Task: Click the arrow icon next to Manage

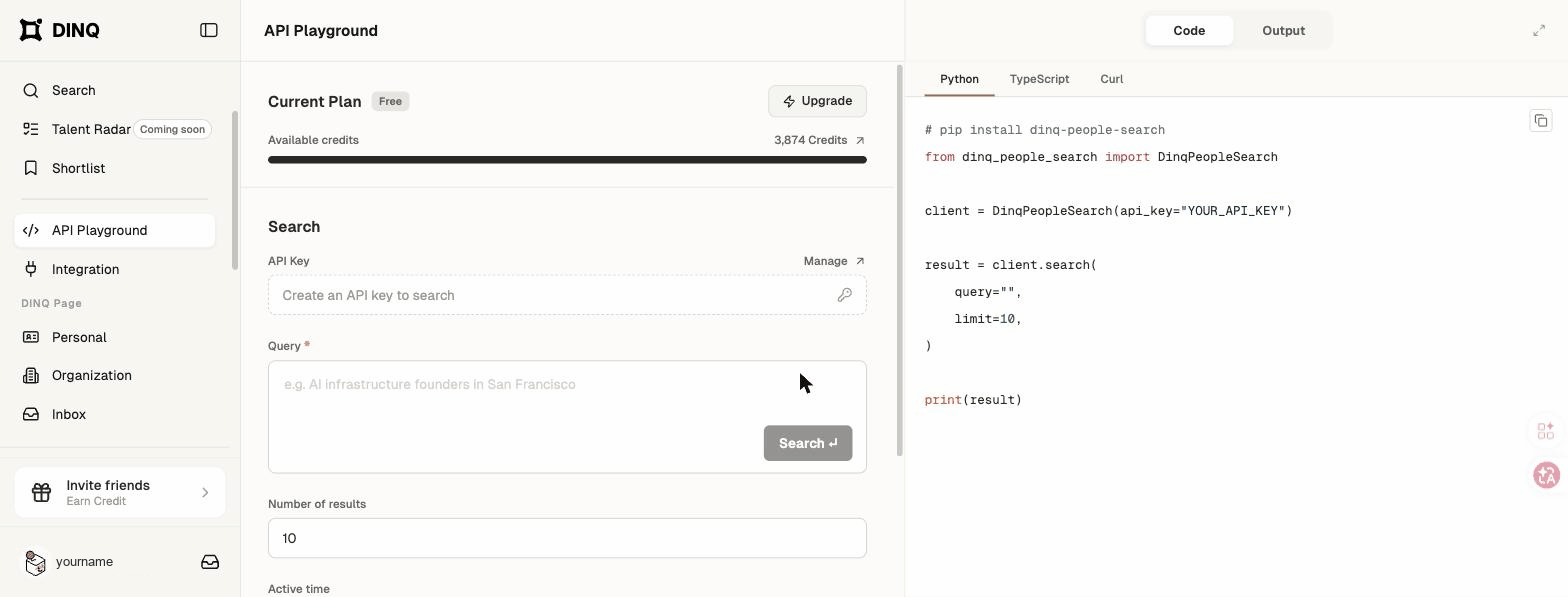Action: 860,261
